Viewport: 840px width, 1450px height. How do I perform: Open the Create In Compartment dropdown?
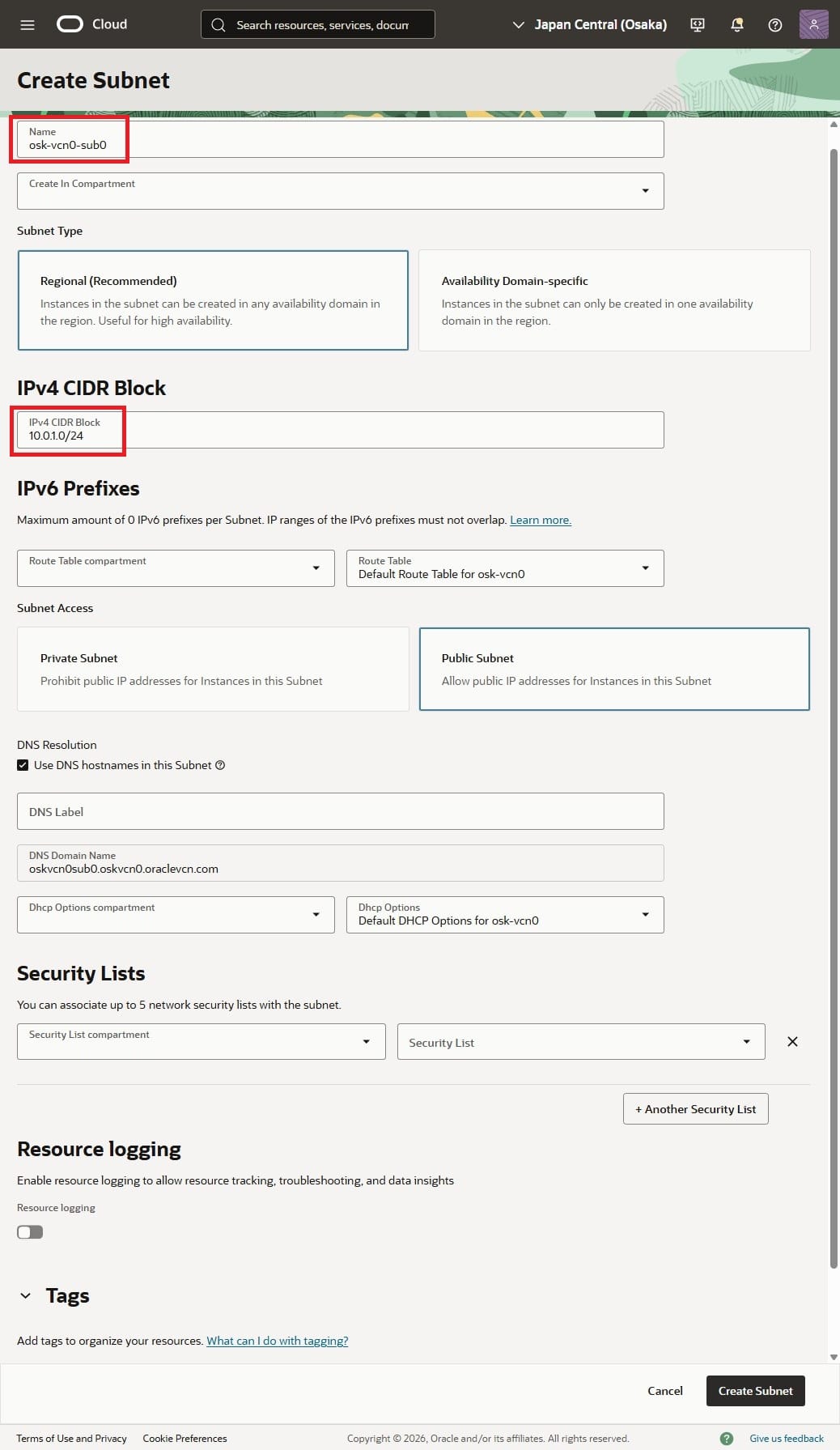[x=645, y=190]
